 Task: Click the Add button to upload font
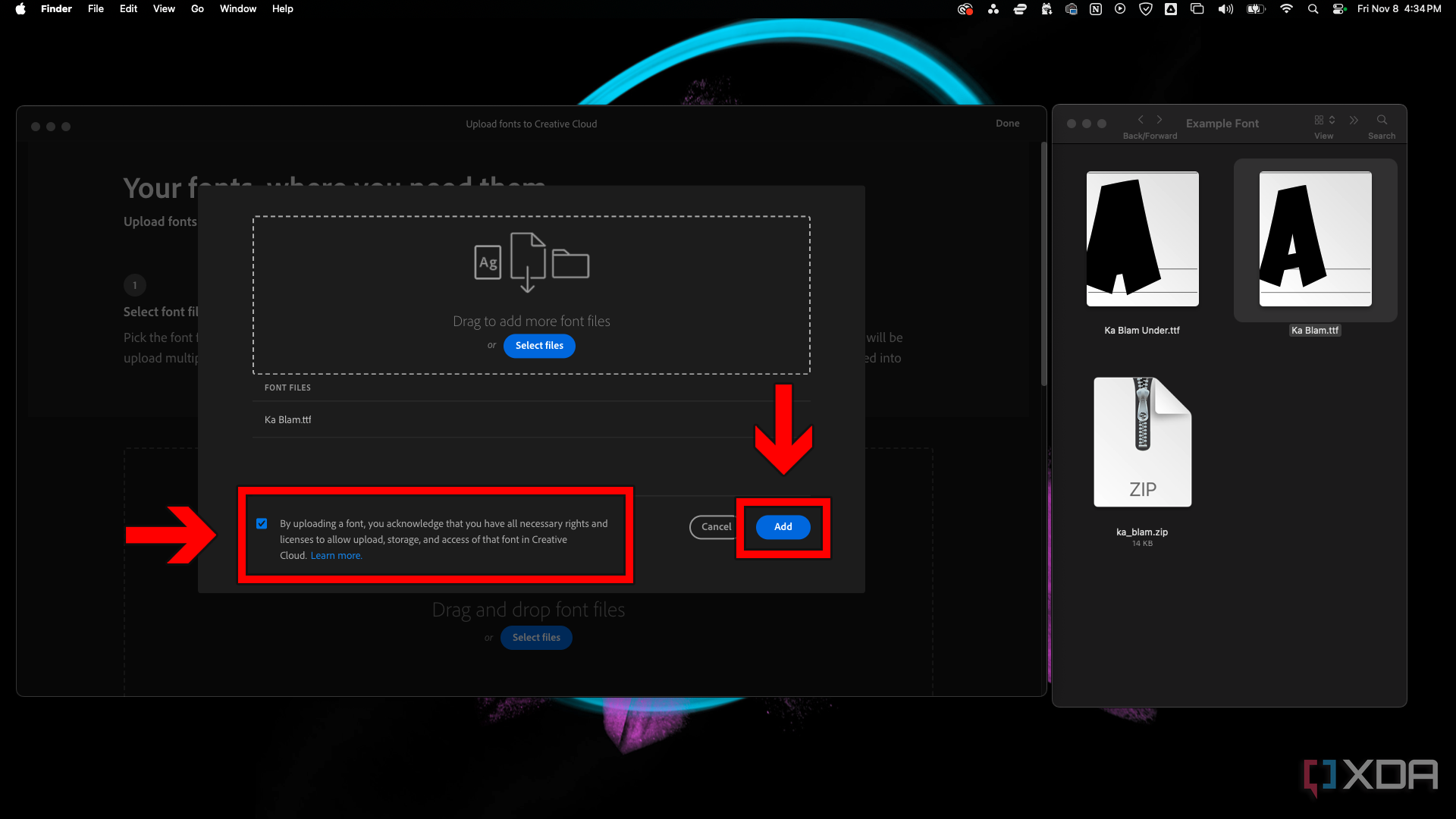click(x=783, y=526)
